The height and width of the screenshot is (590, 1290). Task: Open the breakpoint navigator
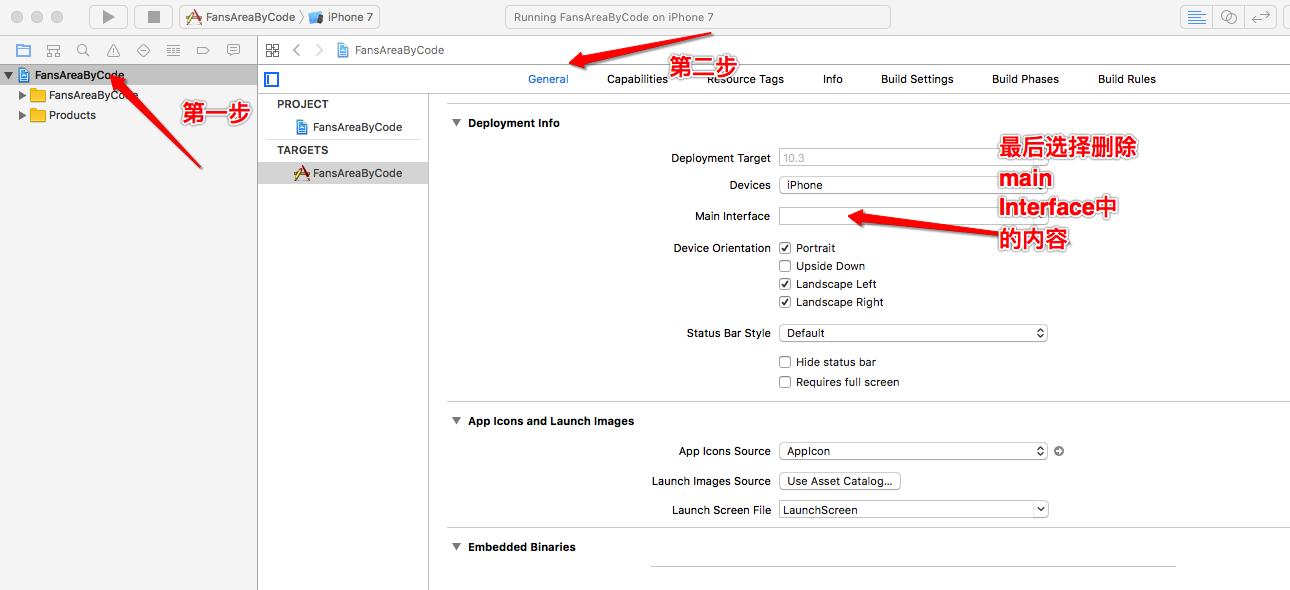pos(203,50)
